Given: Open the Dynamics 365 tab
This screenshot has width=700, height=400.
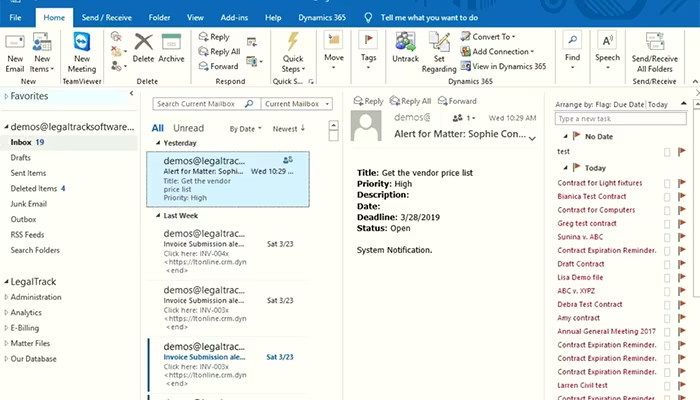Looking at the screenshot, I should (x=322, y=17).
